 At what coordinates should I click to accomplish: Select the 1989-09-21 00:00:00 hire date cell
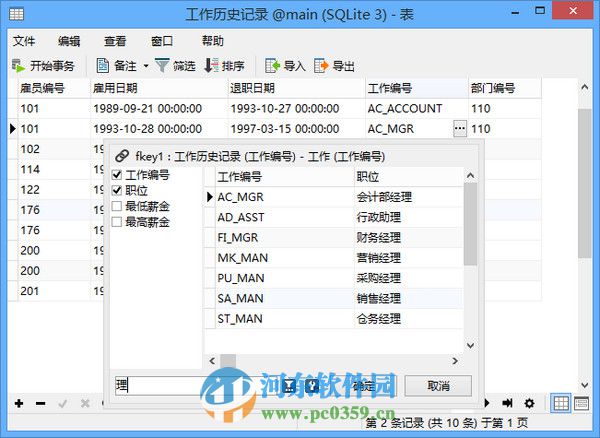pos(159,109)
